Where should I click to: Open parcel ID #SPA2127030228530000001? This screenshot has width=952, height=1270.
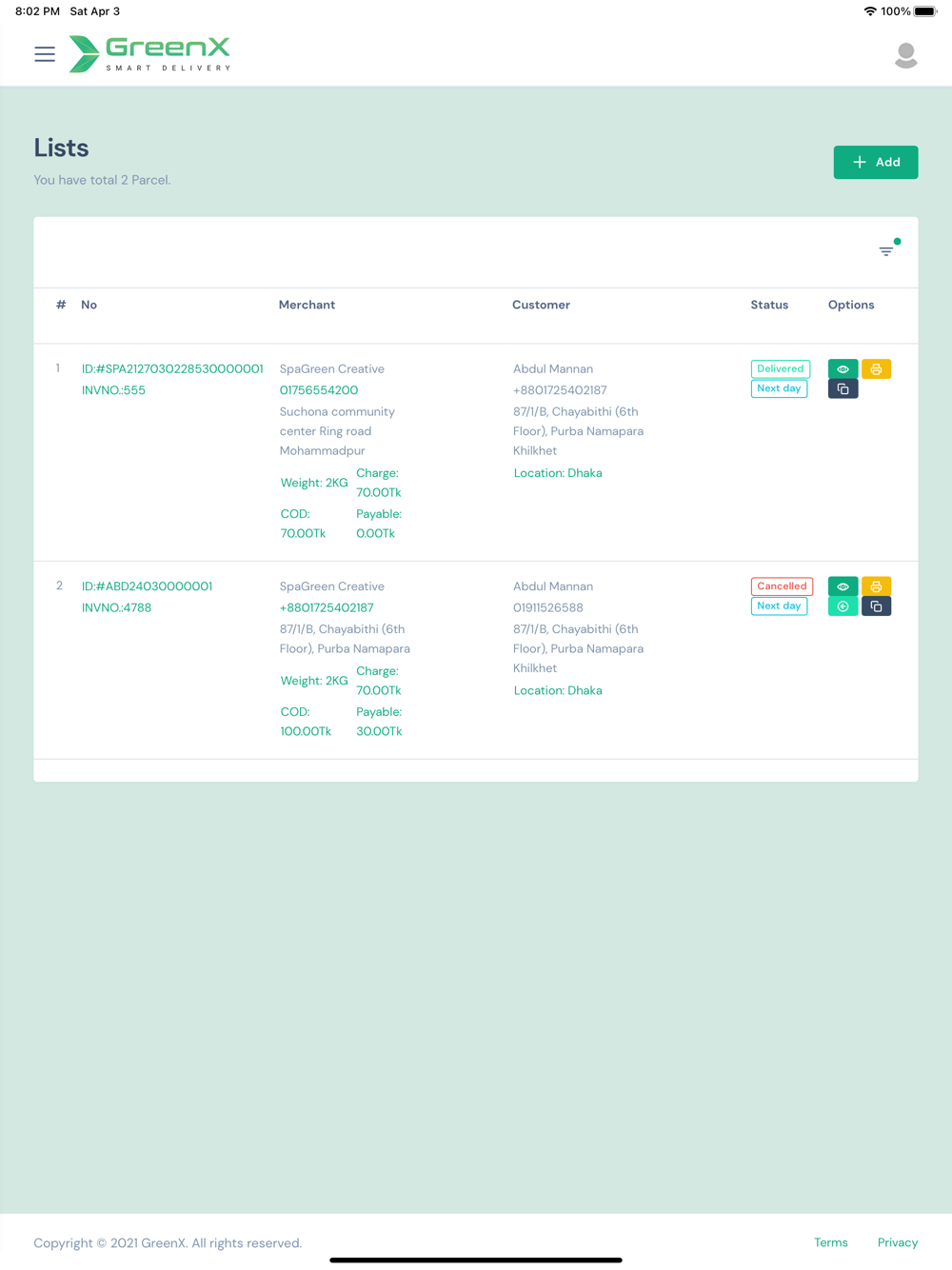pos(172,368)
